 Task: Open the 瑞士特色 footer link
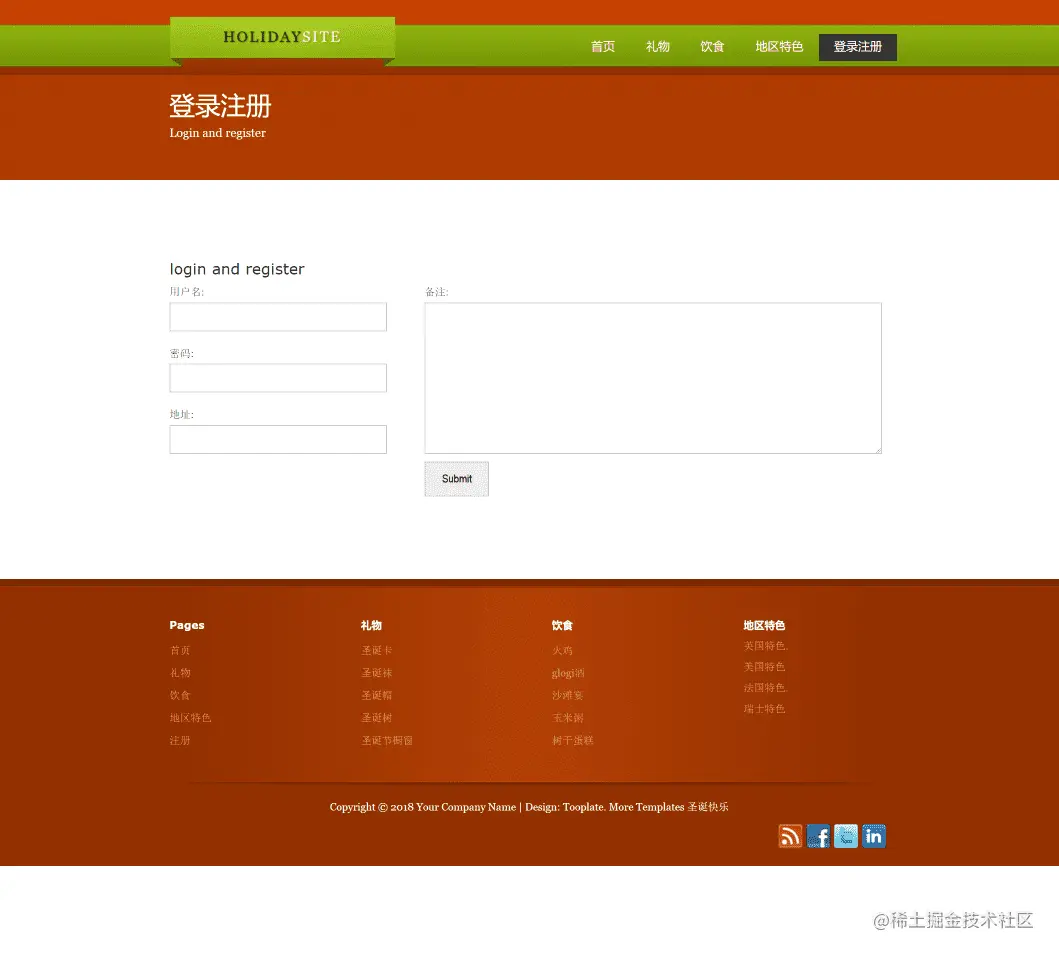click(765, 709)
